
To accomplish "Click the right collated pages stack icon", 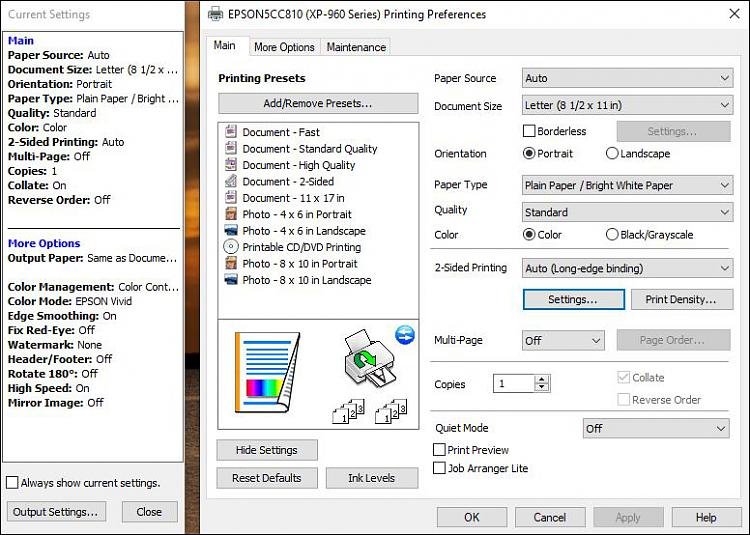I will pos(391,411).
